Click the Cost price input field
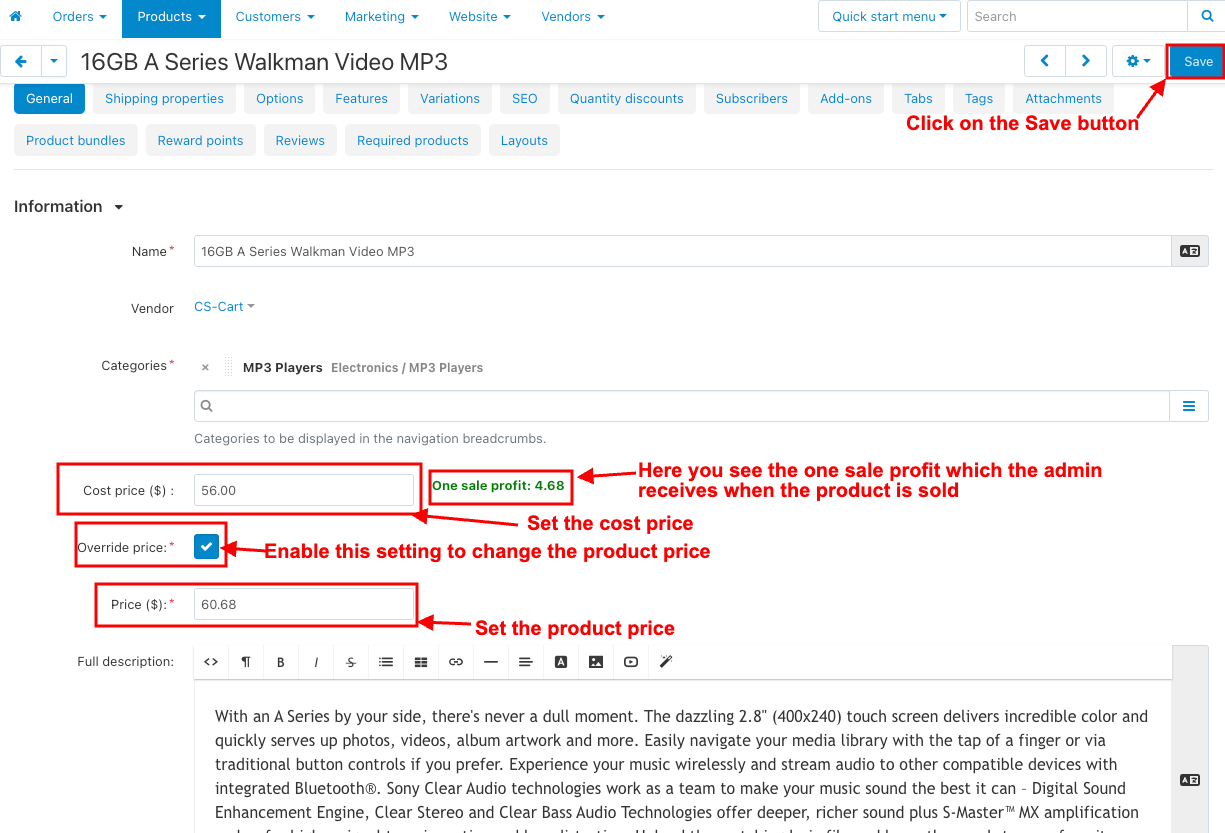Screen dimensions: 1225x833 coord(303,490)
